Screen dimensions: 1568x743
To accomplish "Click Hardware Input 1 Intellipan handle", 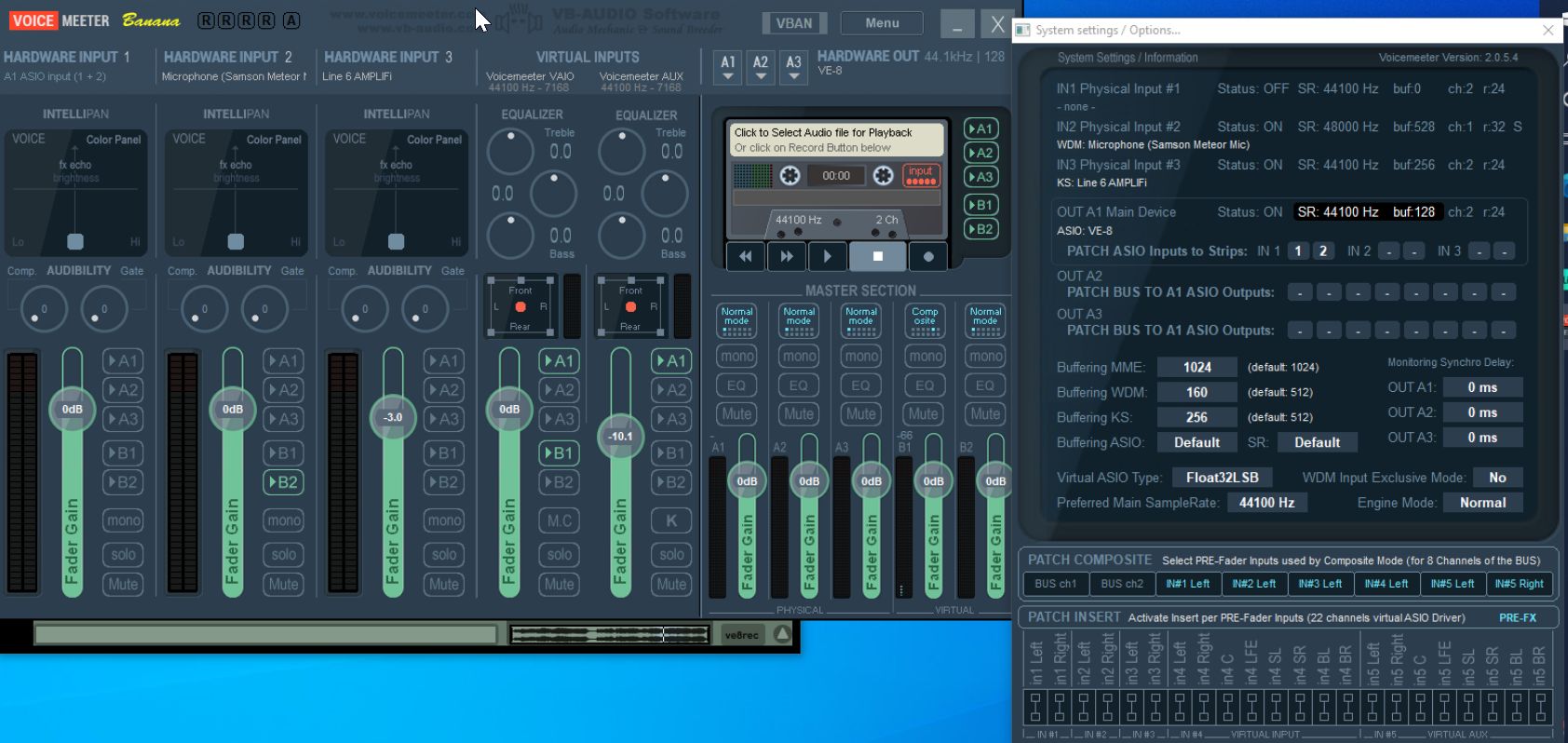I will pyautogui.click(x=75, y=241).
